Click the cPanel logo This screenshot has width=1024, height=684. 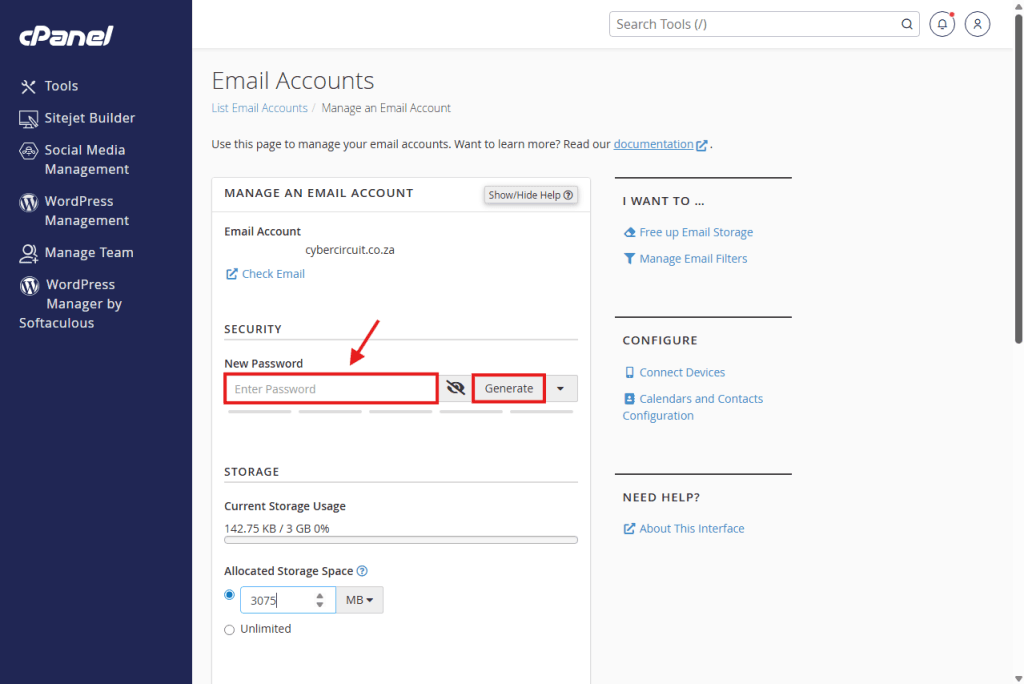pyautogui.click(x=66, y=37)
